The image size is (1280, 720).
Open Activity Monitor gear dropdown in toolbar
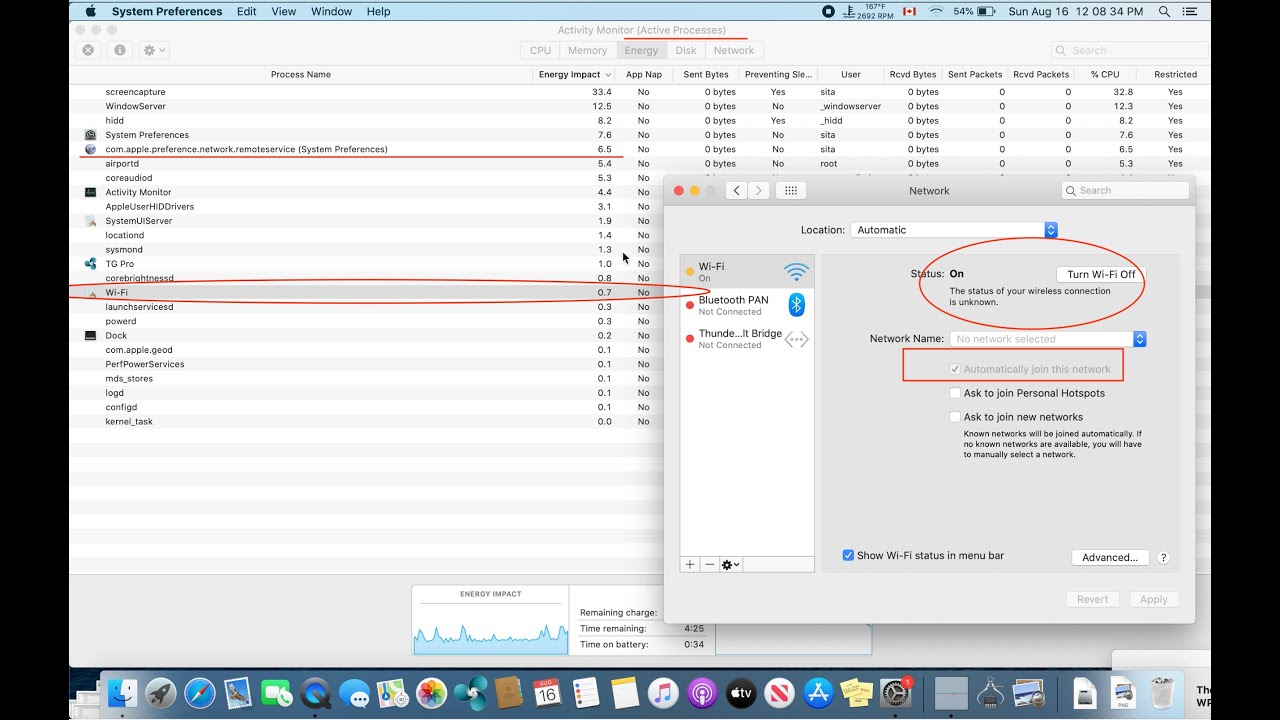(154, 50)
